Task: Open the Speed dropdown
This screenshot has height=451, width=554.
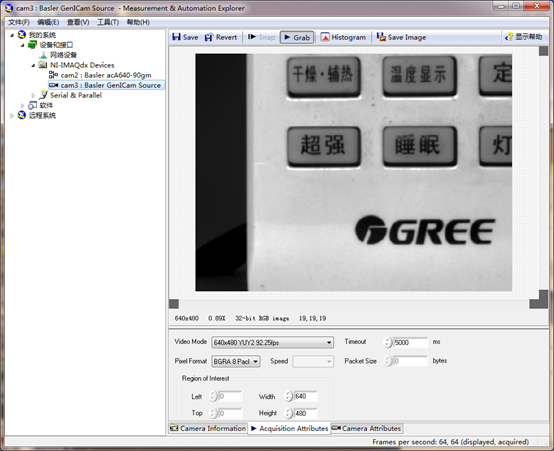Action: pos(313,361)
